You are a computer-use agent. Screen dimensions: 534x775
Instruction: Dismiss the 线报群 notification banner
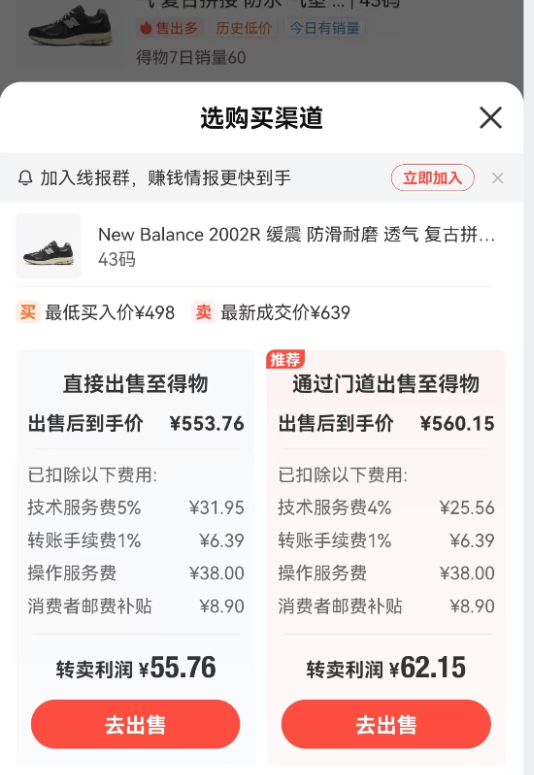(497, 178)
